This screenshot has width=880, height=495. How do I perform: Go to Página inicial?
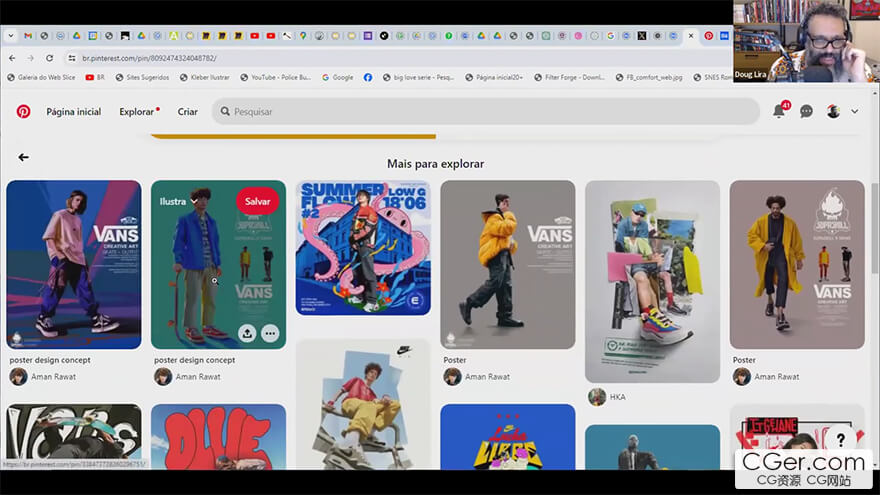[x=74, y=112]
